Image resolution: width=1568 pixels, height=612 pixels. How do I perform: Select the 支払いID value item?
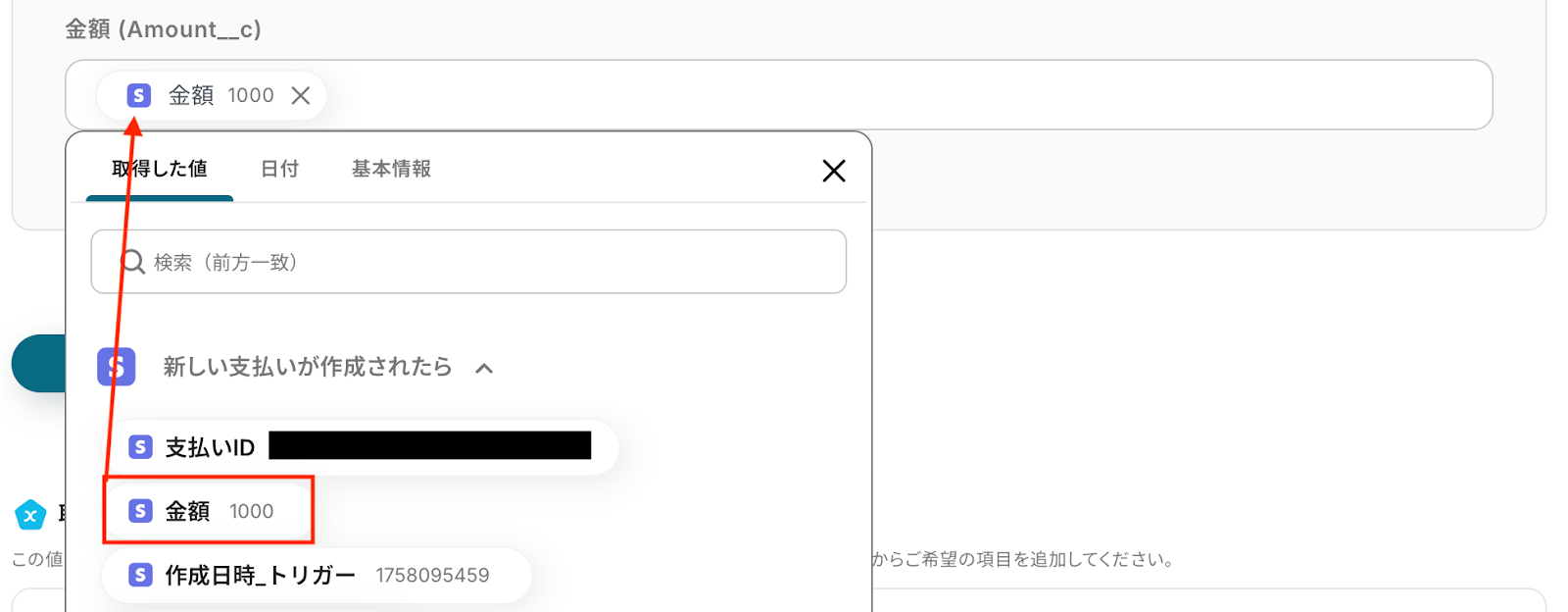point(211,447)
